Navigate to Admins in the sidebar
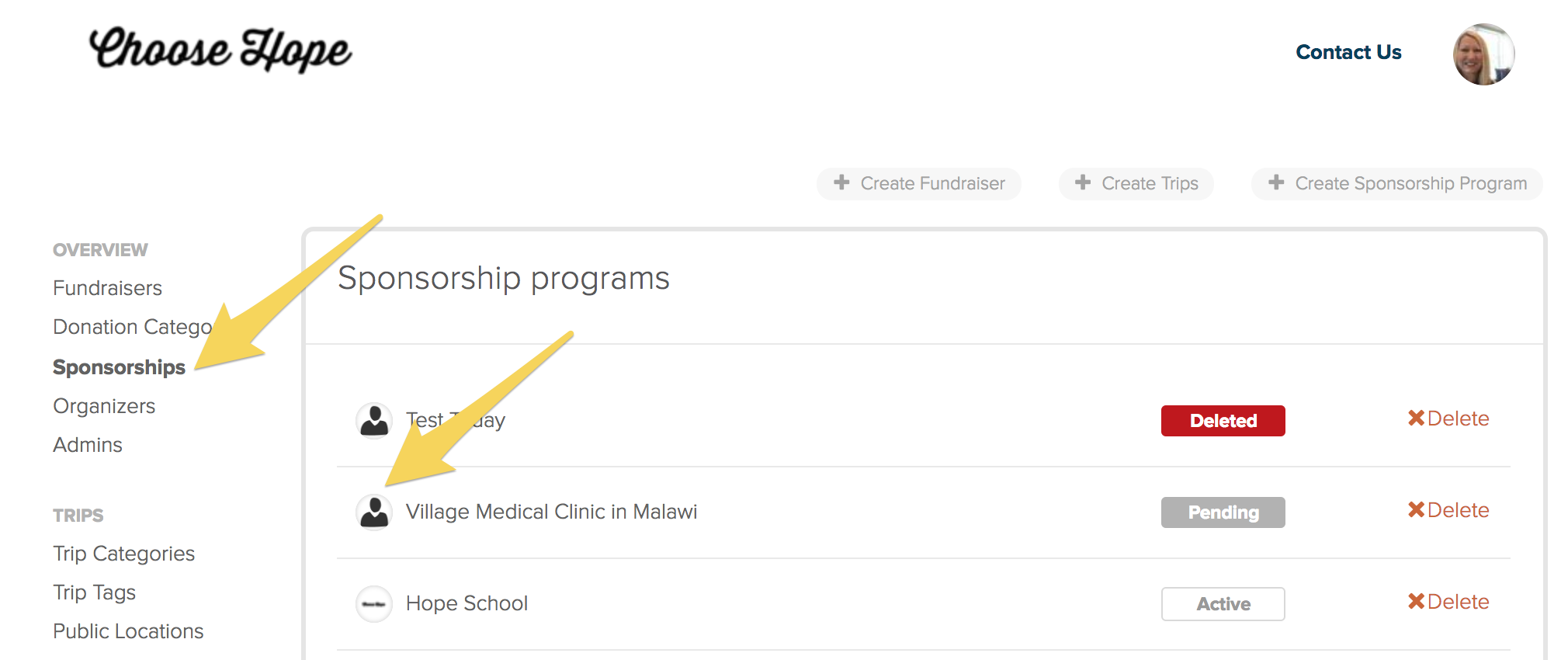Image resolution: width=1568 pixels, height=660 pixels. click(x=88, y=445)
